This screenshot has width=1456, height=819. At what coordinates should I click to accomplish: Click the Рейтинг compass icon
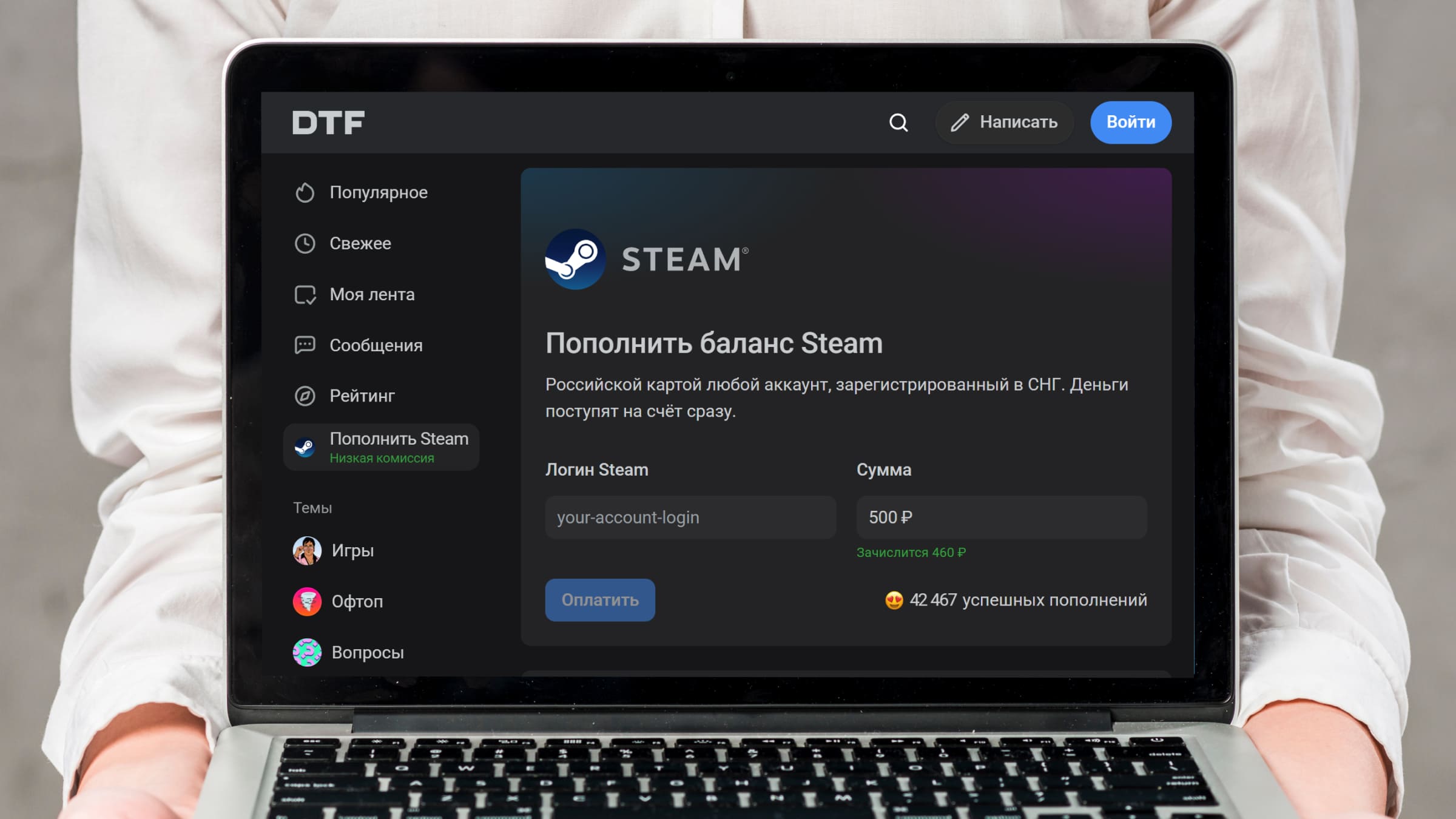click(306, 396)
